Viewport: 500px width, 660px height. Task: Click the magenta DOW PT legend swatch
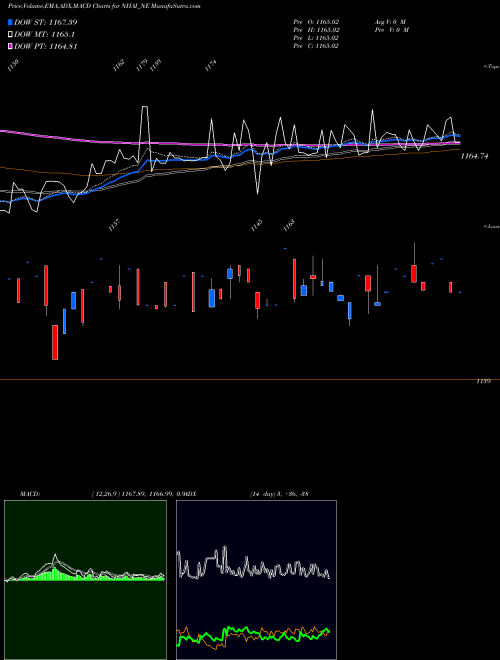pyautogui.click(x=11, y=47)
